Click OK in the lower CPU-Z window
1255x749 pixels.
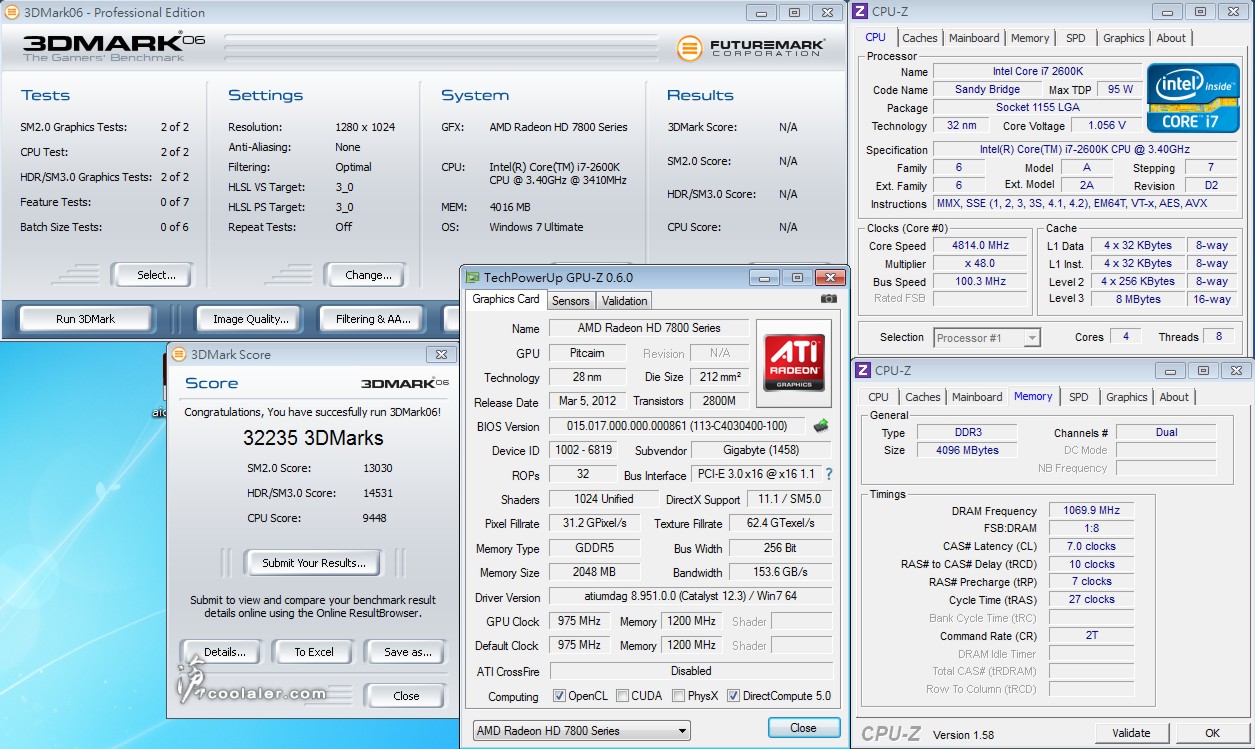tap(1212, 733)
